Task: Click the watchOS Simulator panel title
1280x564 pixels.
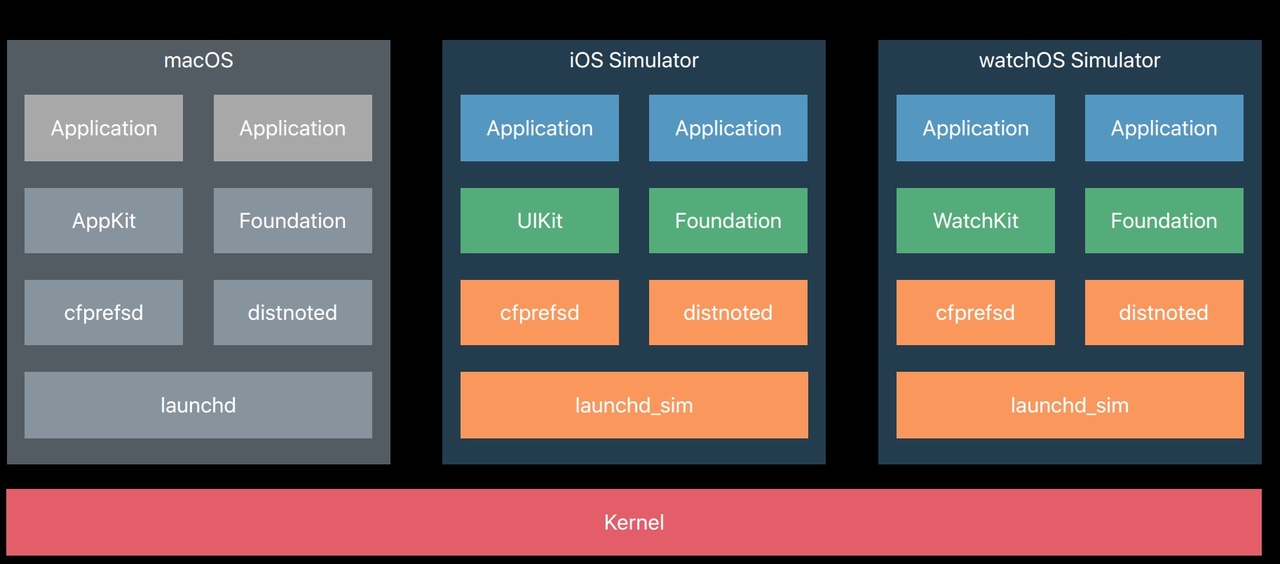Action: tap(1069, 60)
